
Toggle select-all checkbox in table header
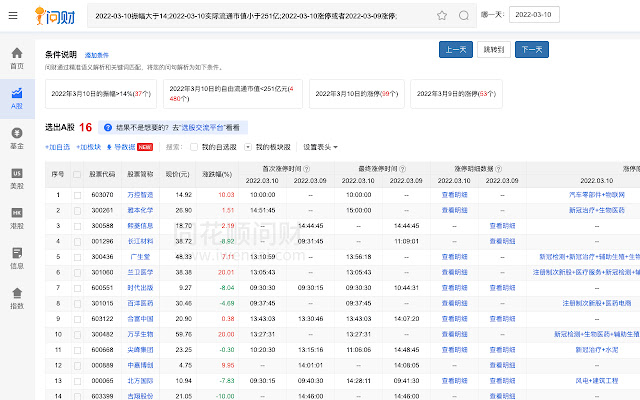(x=77, y=175)
